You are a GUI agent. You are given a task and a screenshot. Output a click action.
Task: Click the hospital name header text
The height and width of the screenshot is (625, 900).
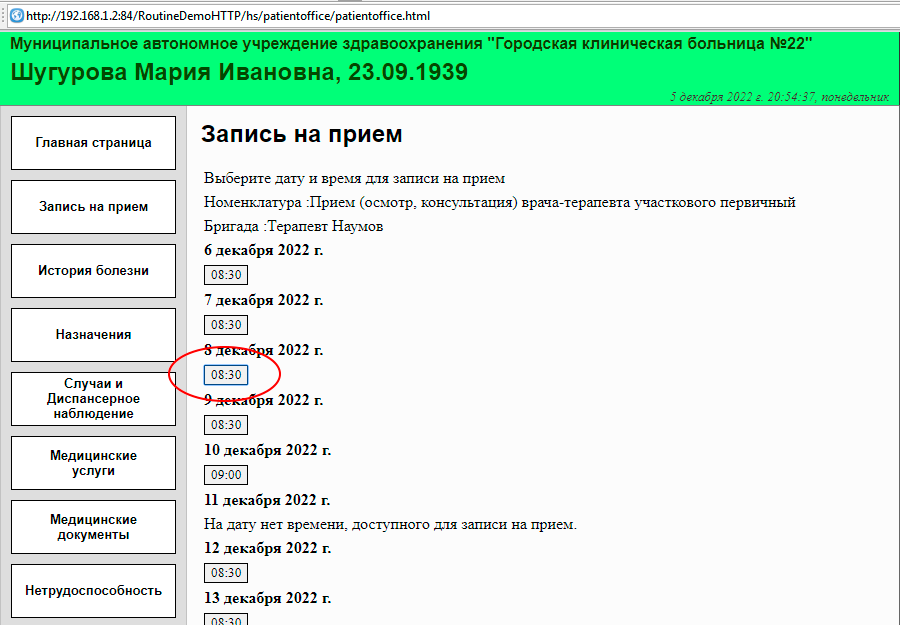coord(411,44)
